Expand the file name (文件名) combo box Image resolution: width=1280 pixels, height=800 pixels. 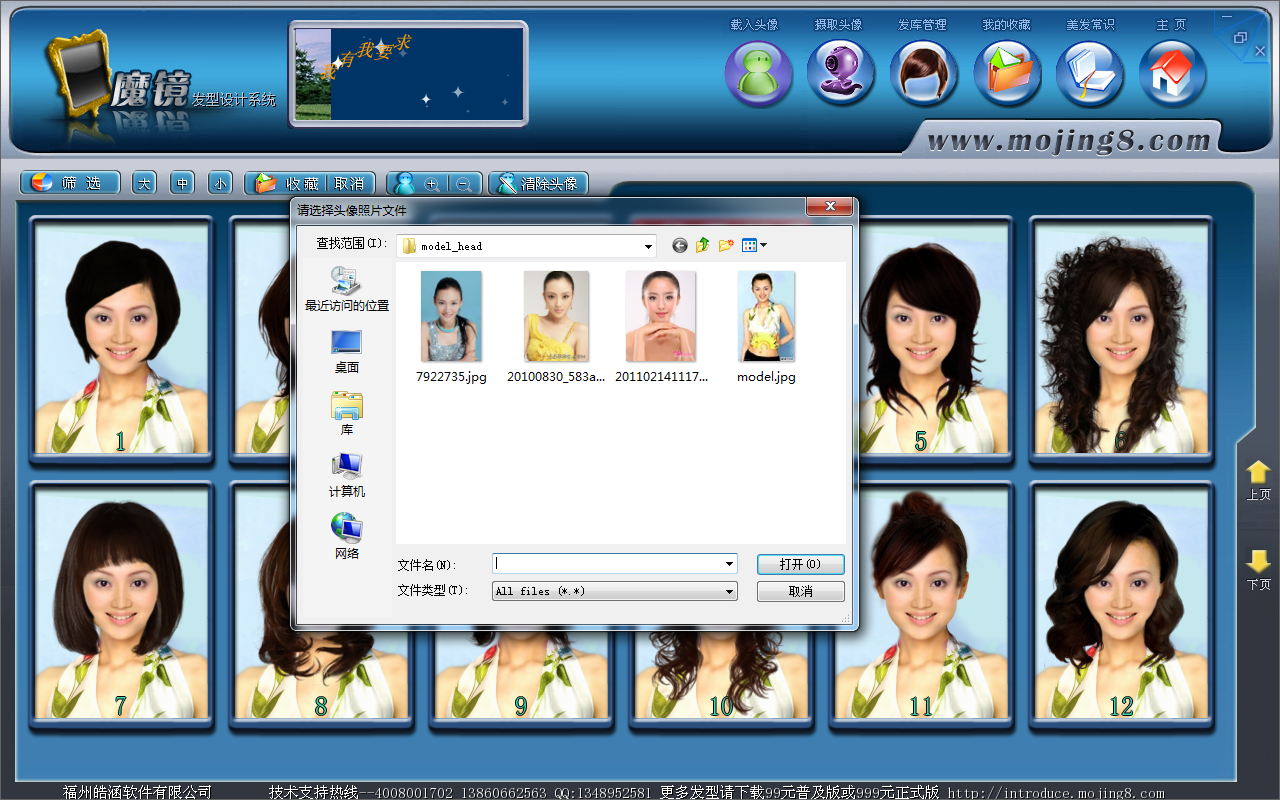(729, 564)
